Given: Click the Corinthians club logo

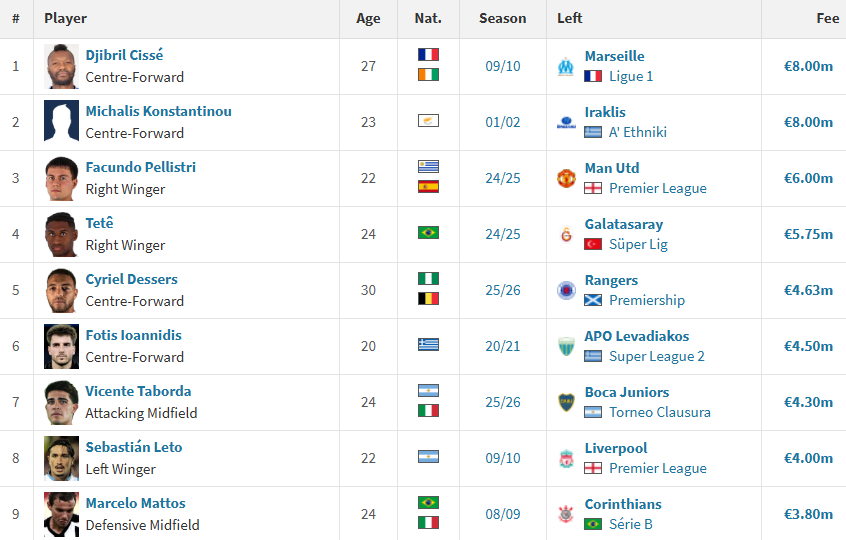Looking at the screenshot, I should [x=566, y=515].
